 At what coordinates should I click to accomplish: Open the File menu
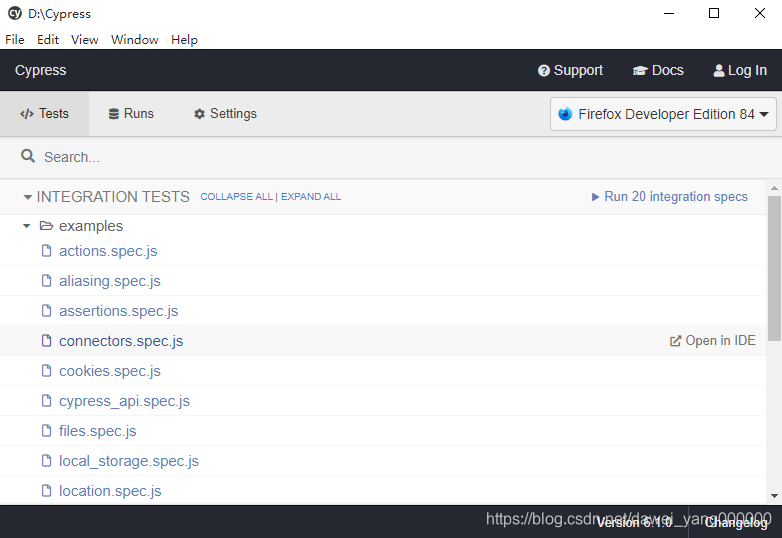15,40
